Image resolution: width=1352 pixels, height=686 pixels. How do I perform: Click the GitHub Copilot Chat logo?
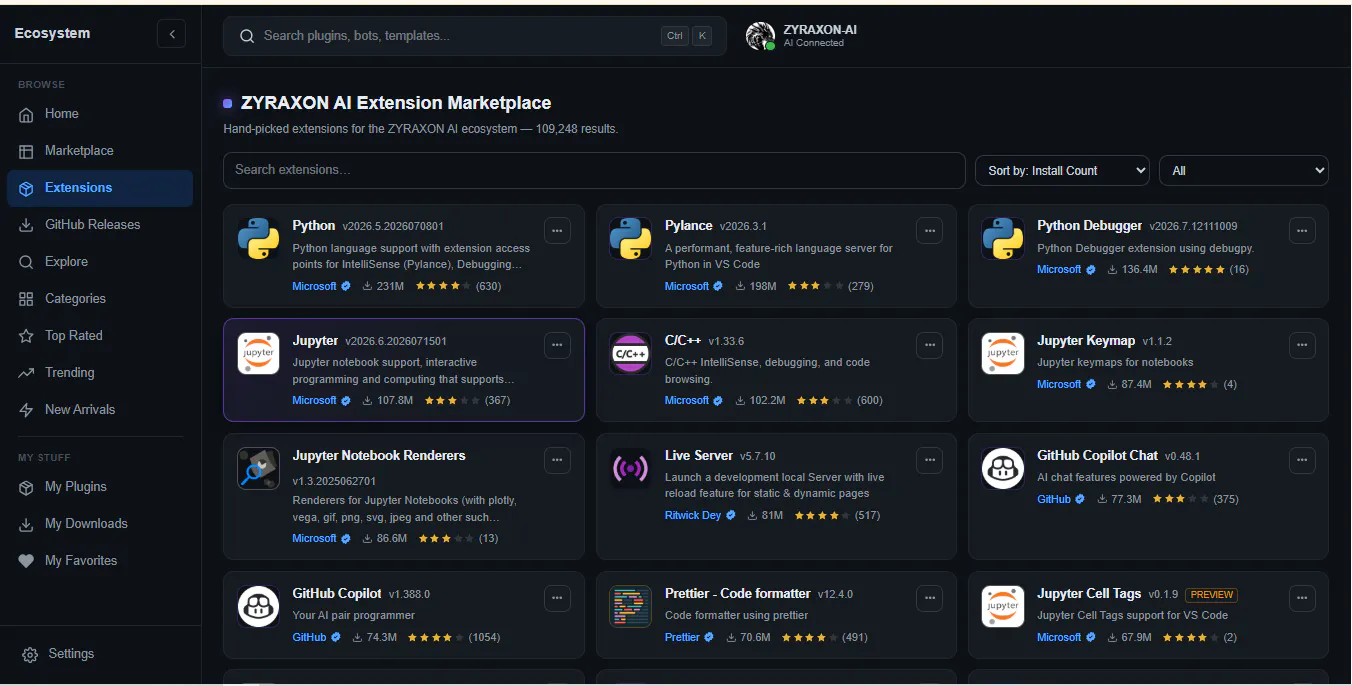tap(1002, 468)
